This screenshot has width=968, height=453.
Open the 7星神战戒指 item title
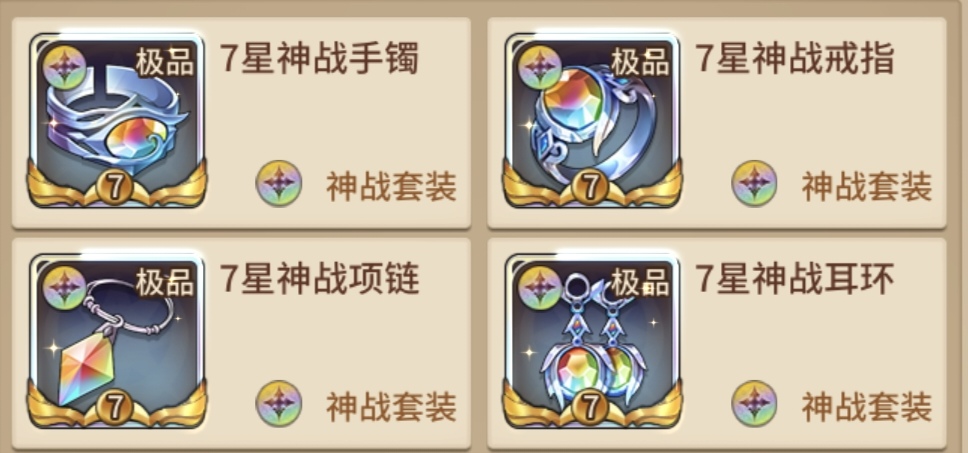(x=795, y=60)
